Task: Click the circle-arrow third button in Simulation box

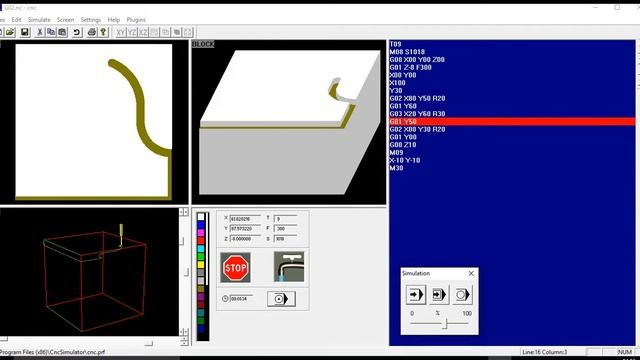Action: [x=462, y=294]
